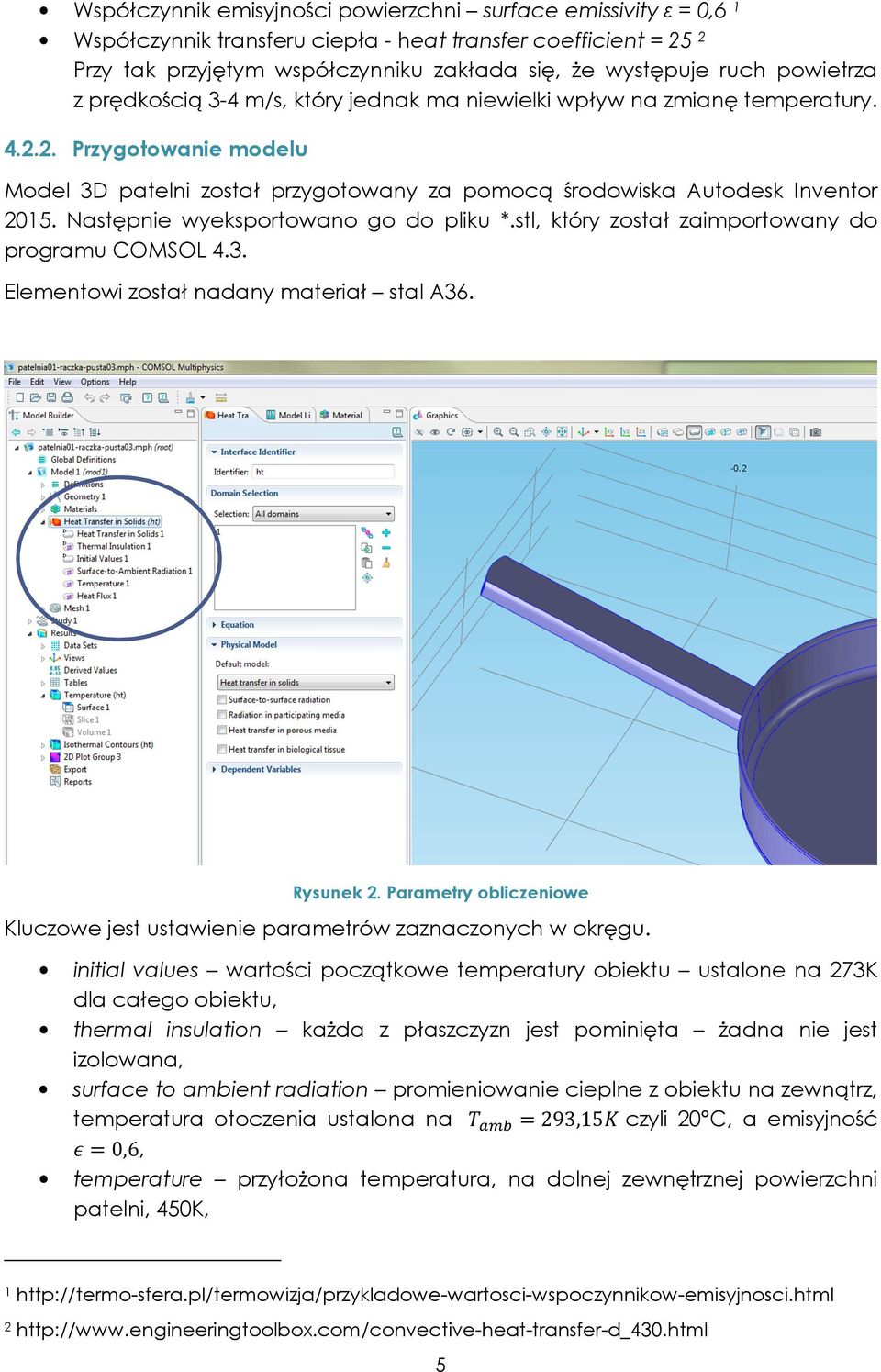
Task: Click the Undo arrow icon
Action: click(x=89, y=397)
